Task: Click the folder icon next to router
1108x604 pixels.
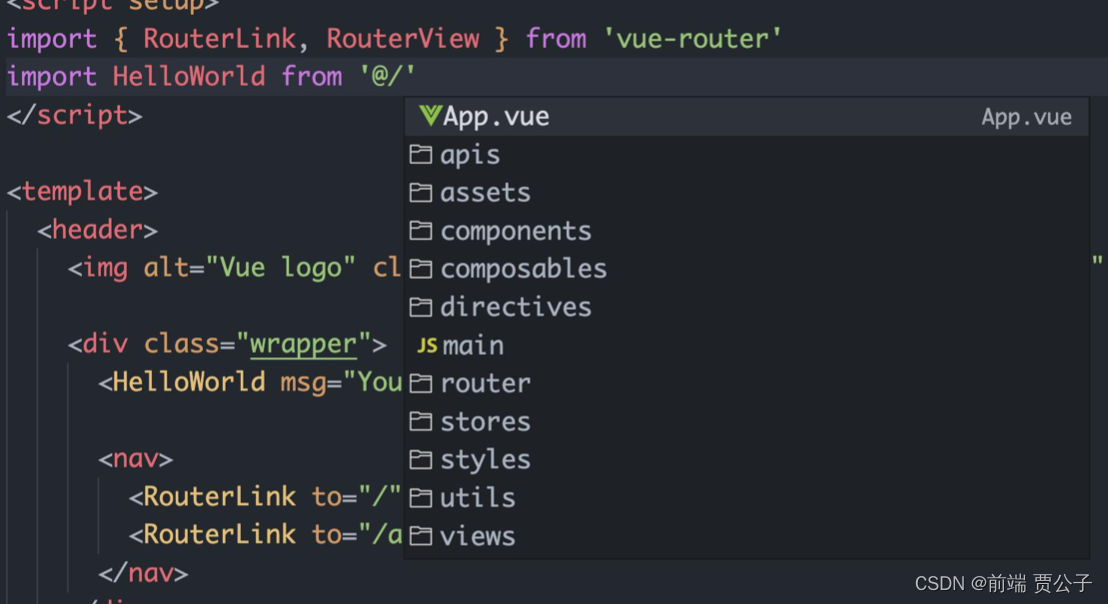Action: pyautogui.click(x=421, y=384)
